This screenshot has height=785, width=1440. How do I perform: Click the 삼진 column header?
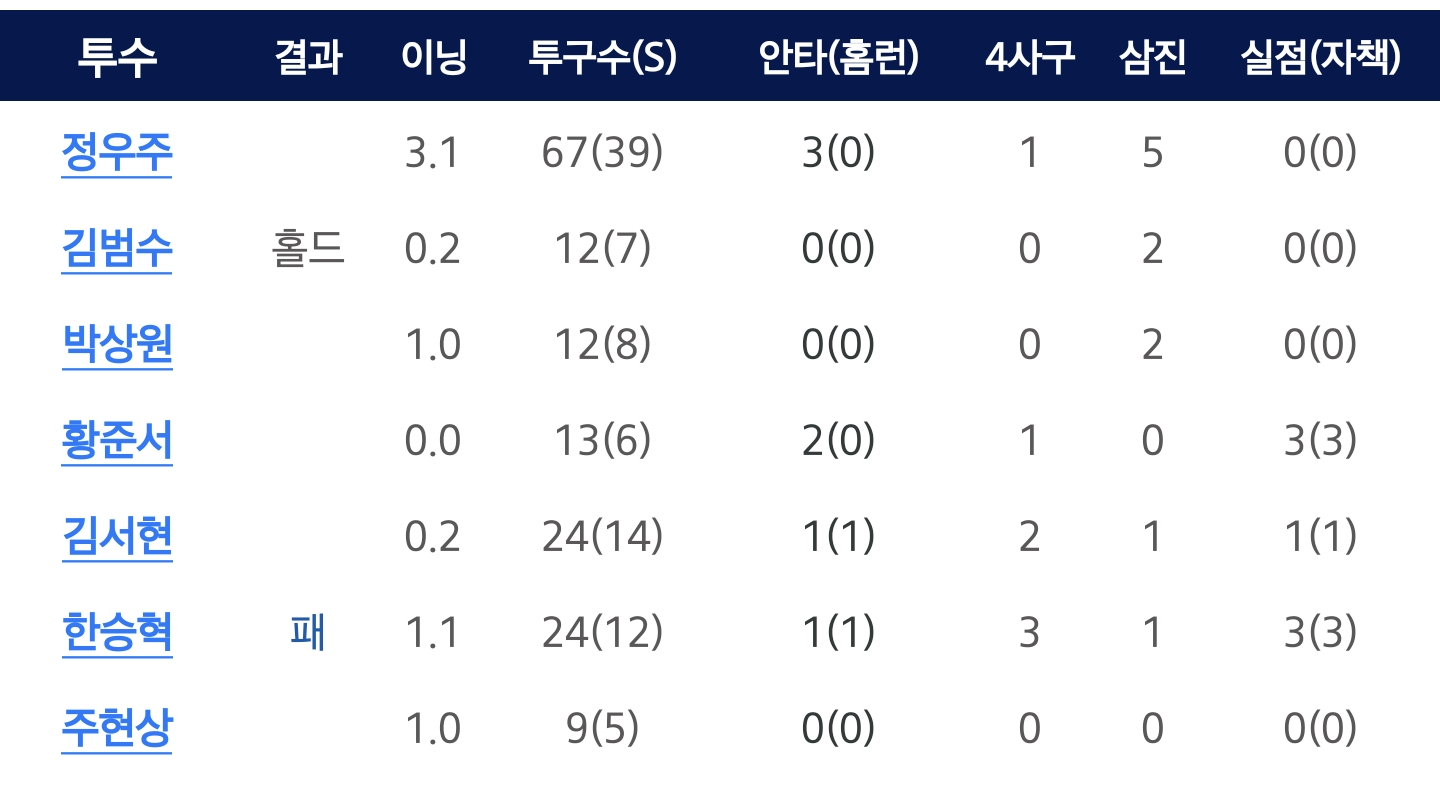pyautogui.click(x=1153, y=58)
